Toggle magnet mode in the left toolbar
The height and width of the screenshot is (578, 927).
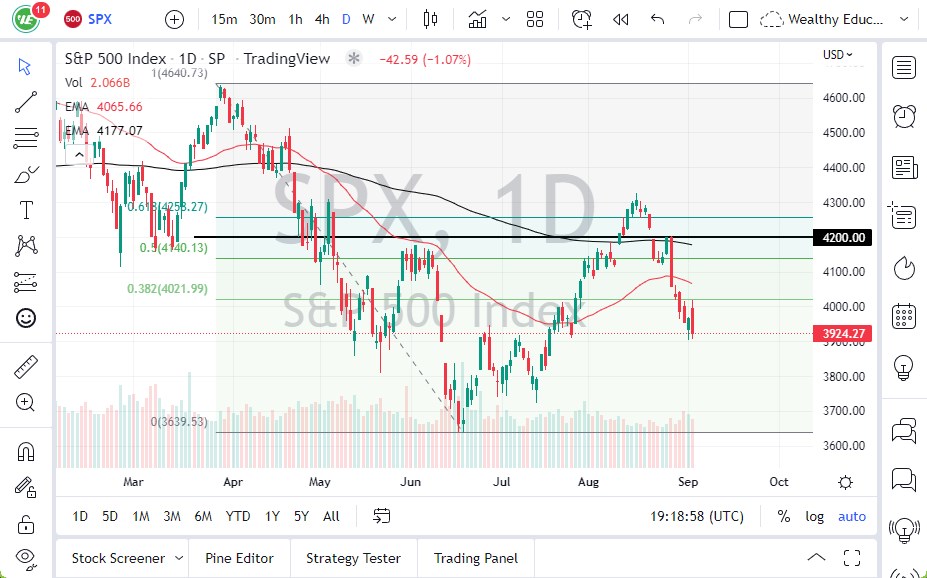click(x=25, y=451)
